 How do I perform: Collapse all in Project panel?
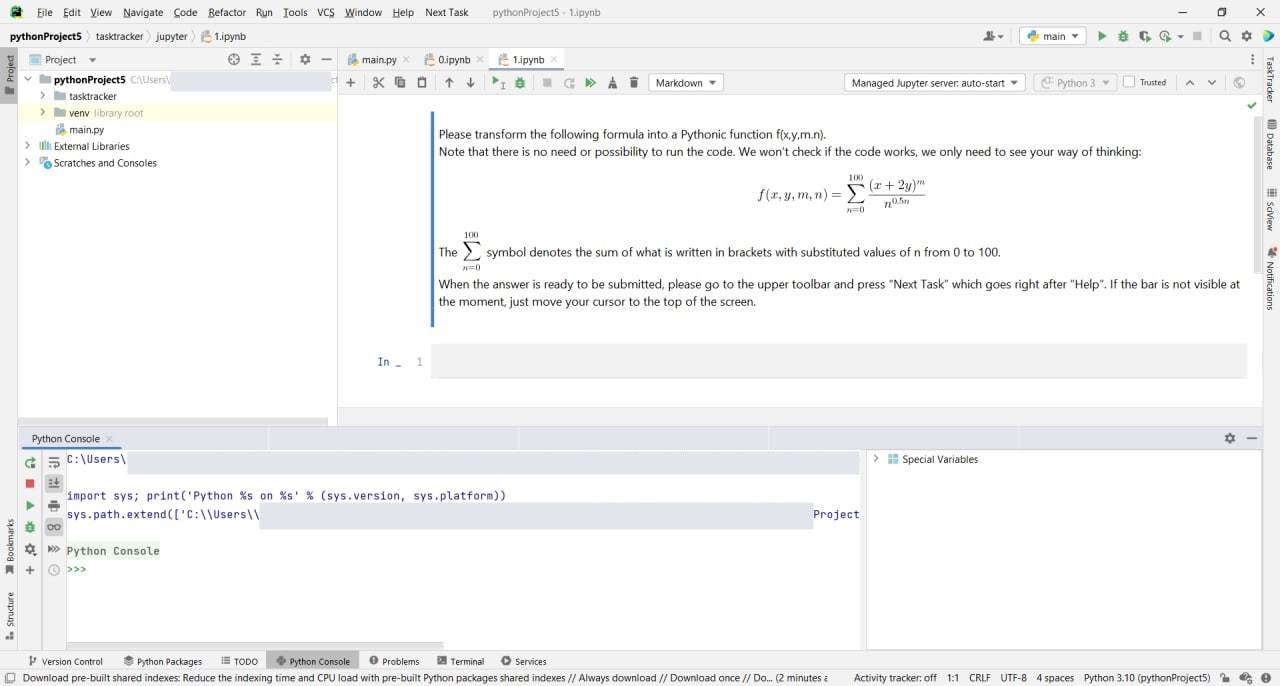point(278,60)
